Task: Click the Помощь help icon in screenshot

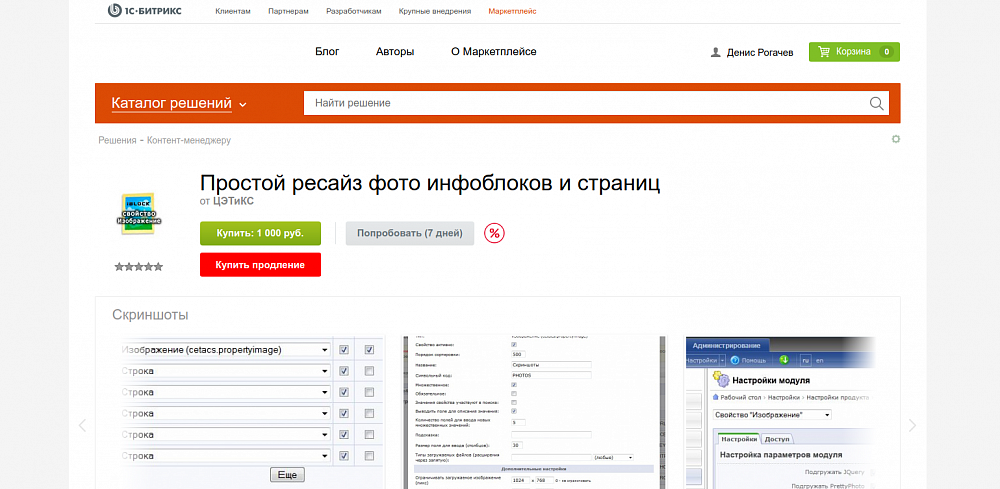Action: coord(735,360)
